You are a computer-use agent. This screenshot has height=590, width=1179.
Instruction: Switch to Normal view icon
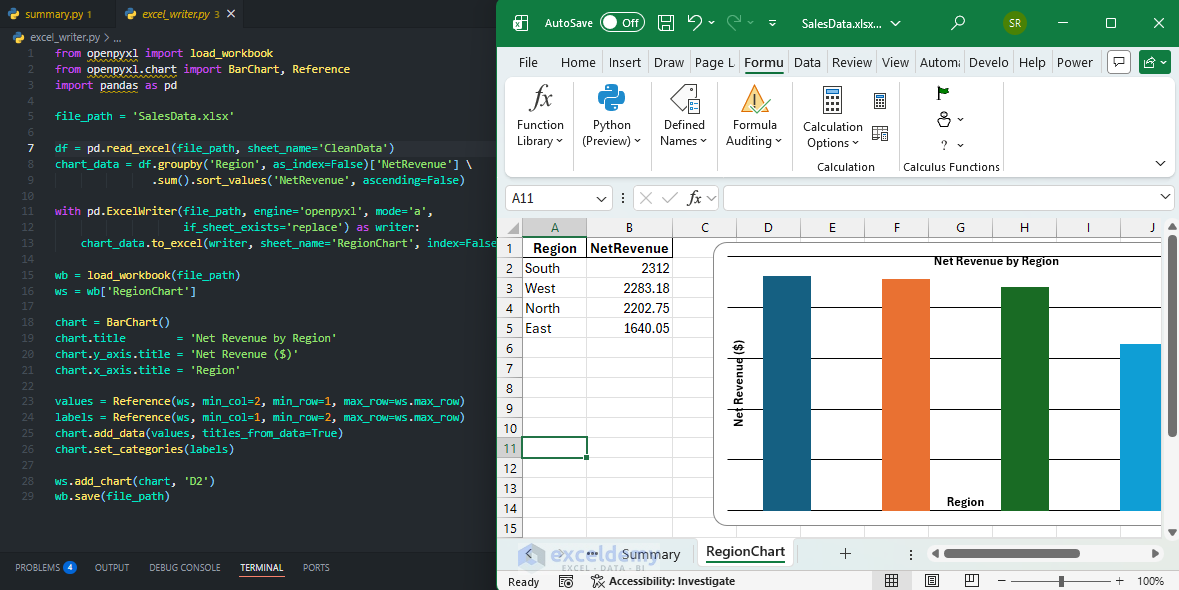click(891, 581)
